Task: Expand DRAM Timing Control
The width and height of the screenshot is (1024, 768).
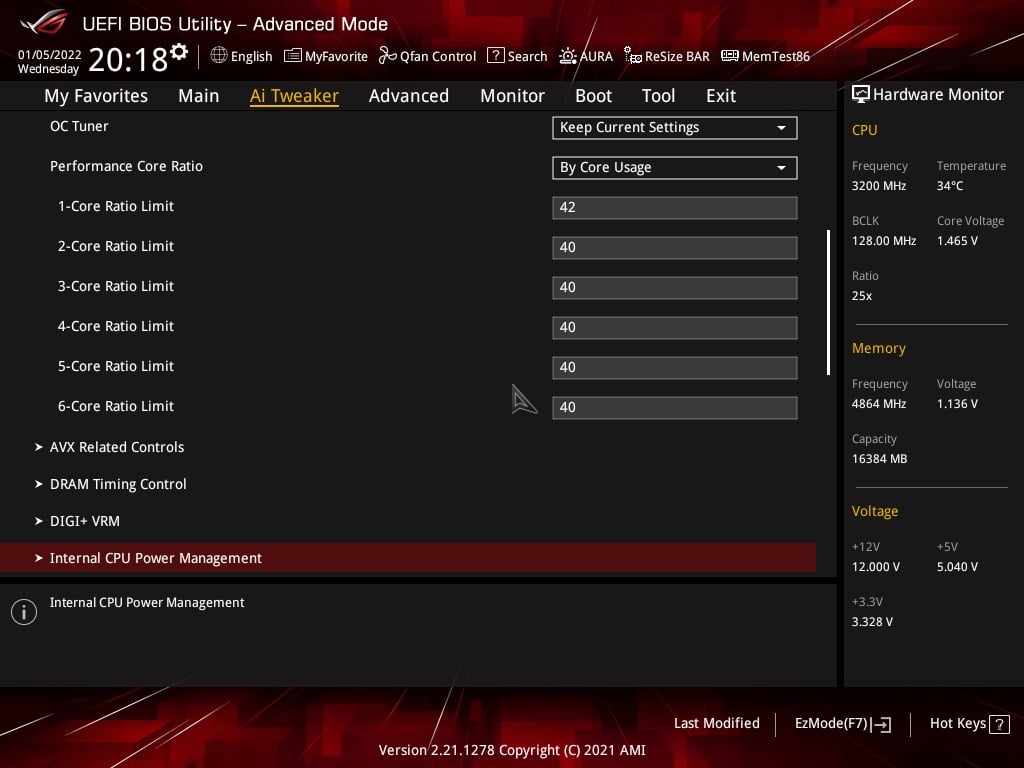Action: coord(118,484)
